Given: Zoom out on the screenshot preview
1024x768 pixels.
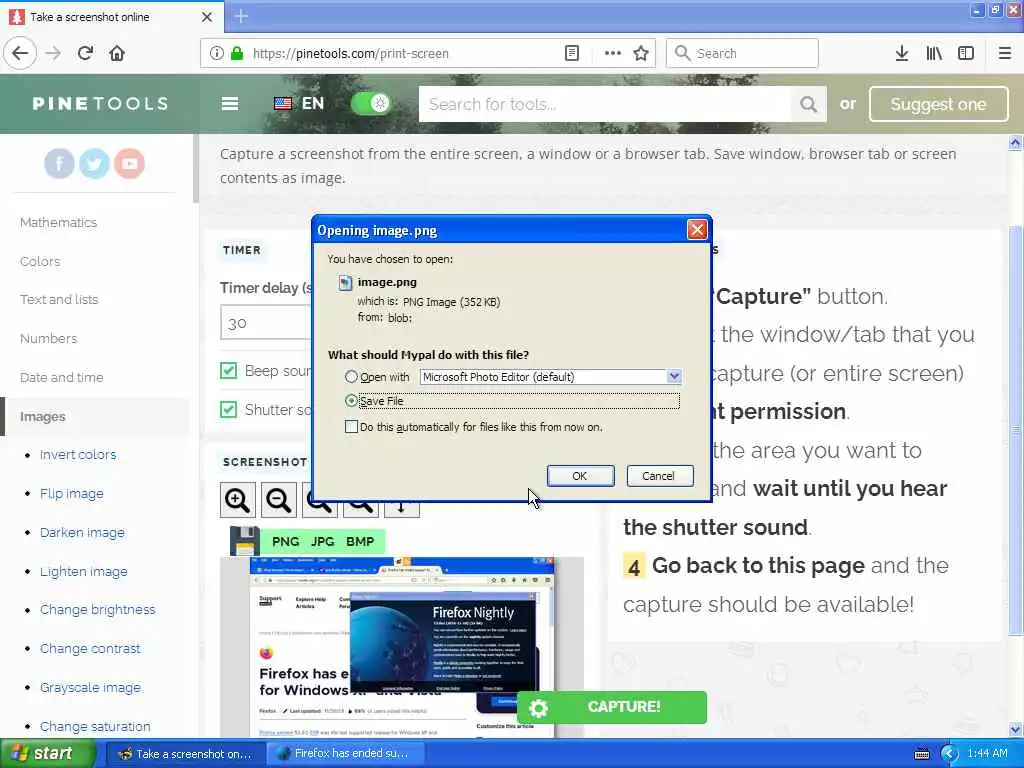Looking at the screenshot, I should (x=278, y=500).
